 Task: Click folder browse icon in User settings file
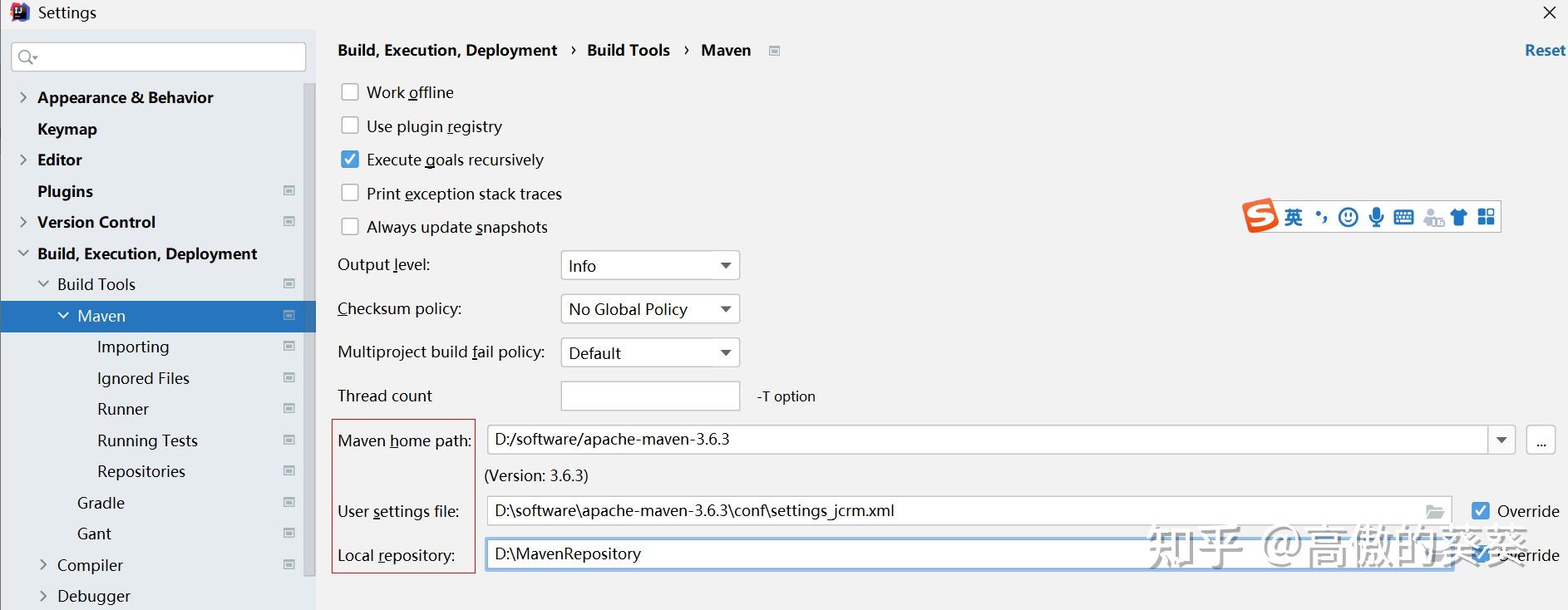coord(1435,511)
